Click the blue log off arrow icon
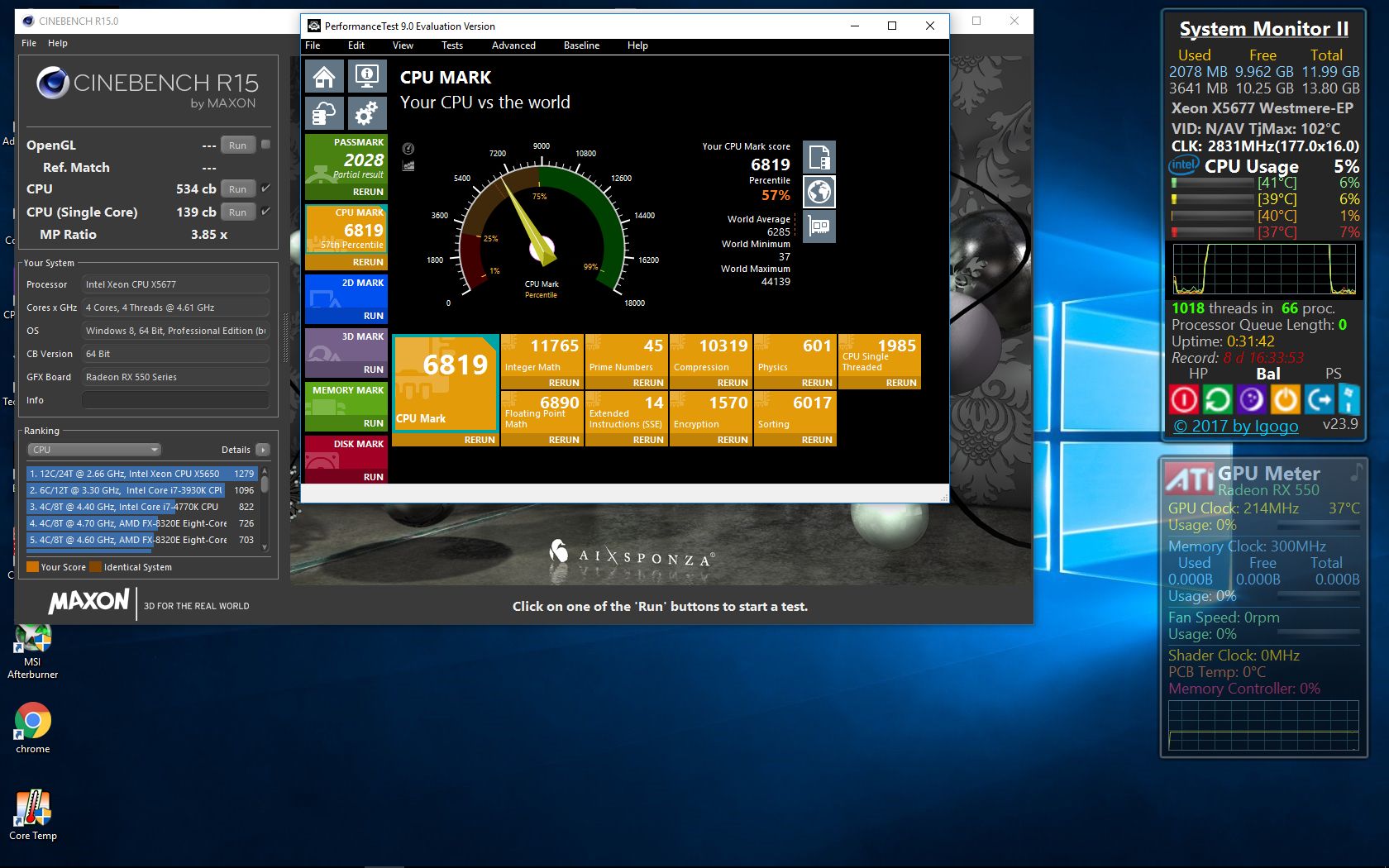The image size is (1389, 868). click(1320, 400)
